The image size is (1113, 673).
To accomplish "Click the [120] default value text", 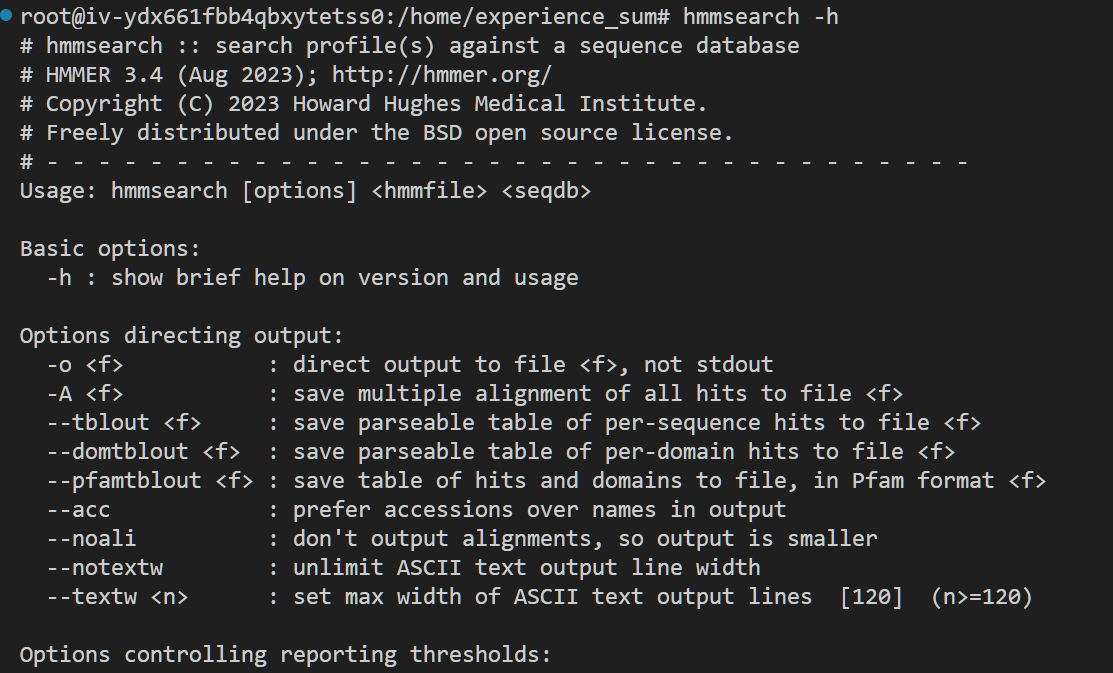I will 871,597.
